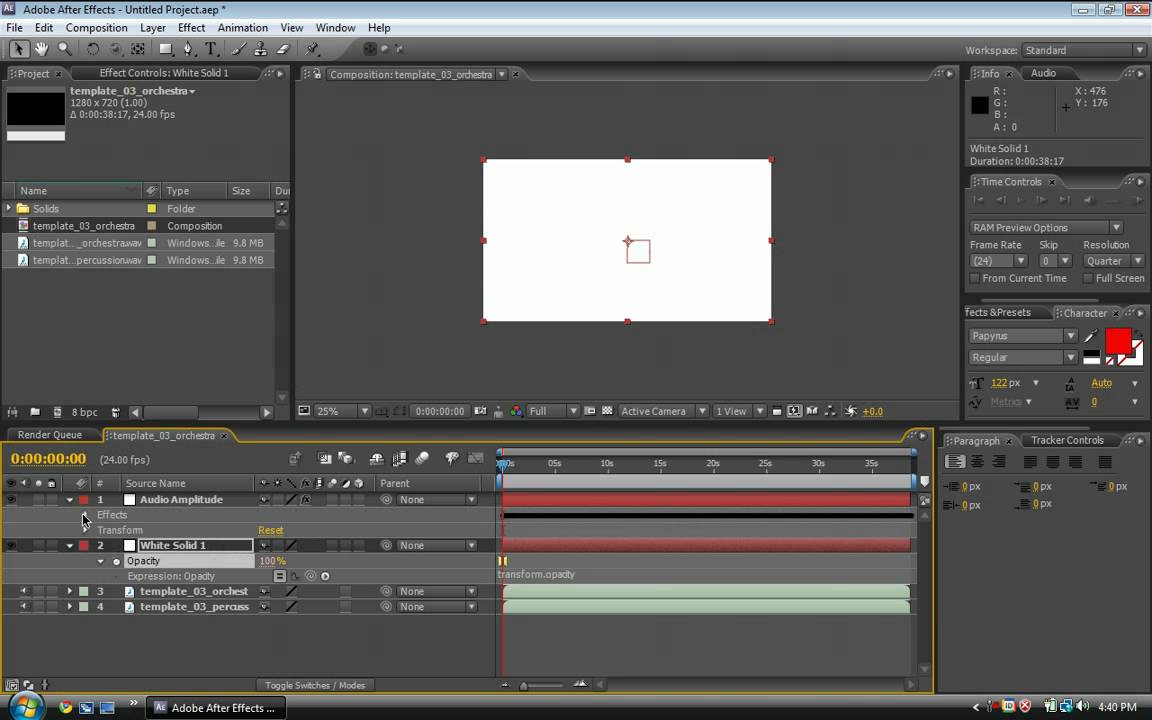
Task: Click the Reset Exposure aperture icon
Action: 851,411
